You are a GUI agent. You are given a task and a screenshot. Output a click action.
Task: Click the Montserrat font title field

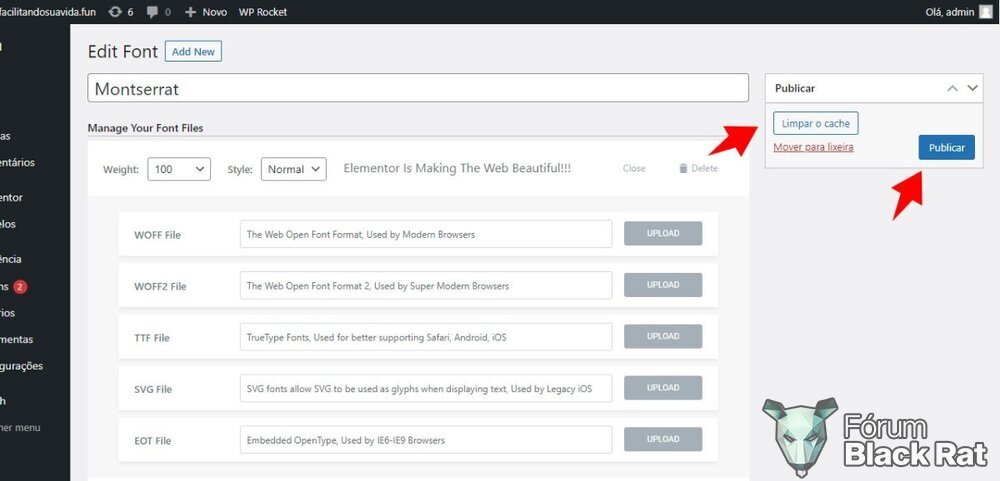418,88
